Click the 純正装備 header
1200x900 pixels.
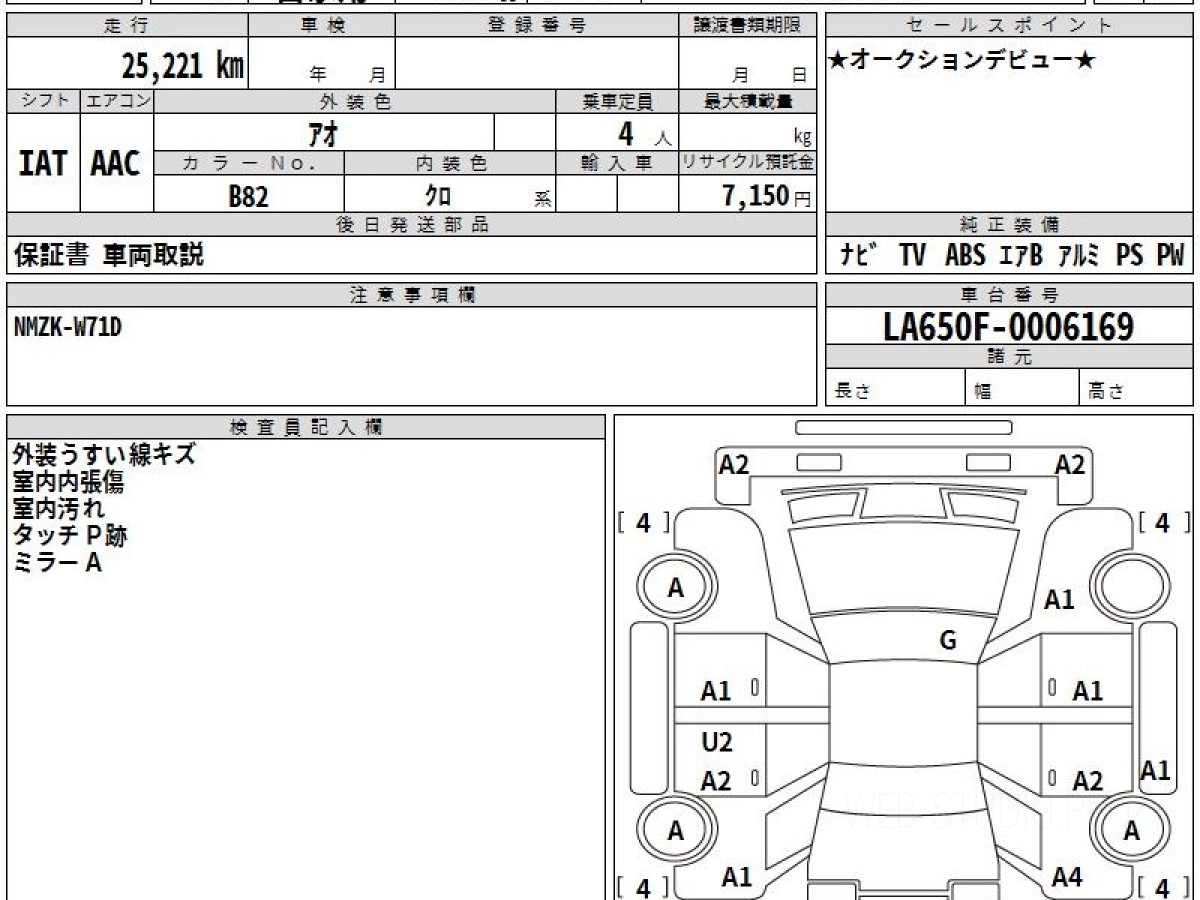tap(1010, 225)
